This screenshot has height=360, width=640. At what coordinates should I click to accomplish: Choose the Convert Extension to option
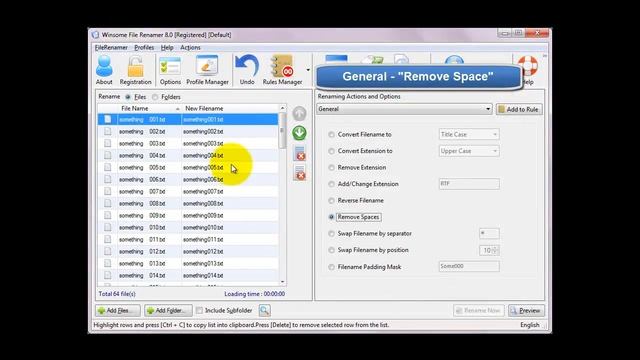[x=331, y=151]
